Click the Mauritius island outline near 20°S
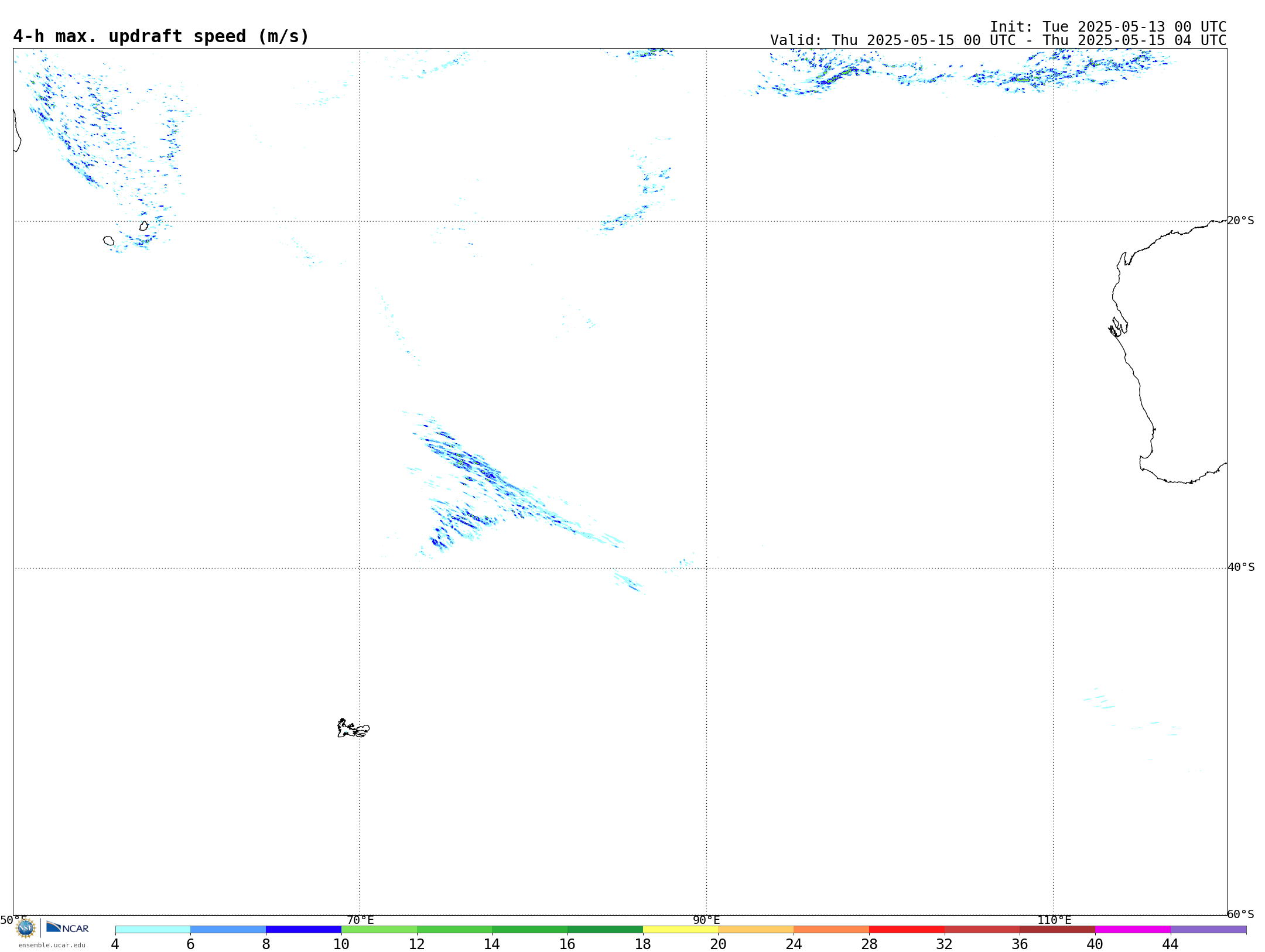 pos(143,225)
